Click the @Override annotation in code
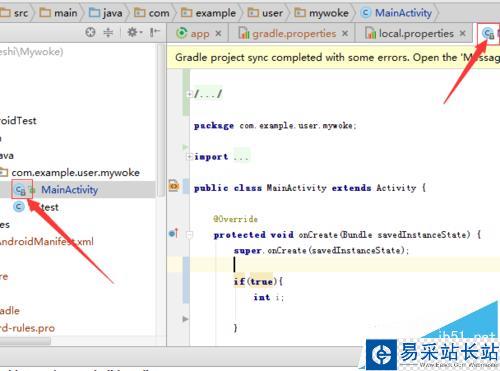This screenshot has height=371, width=500. point(235,219)
